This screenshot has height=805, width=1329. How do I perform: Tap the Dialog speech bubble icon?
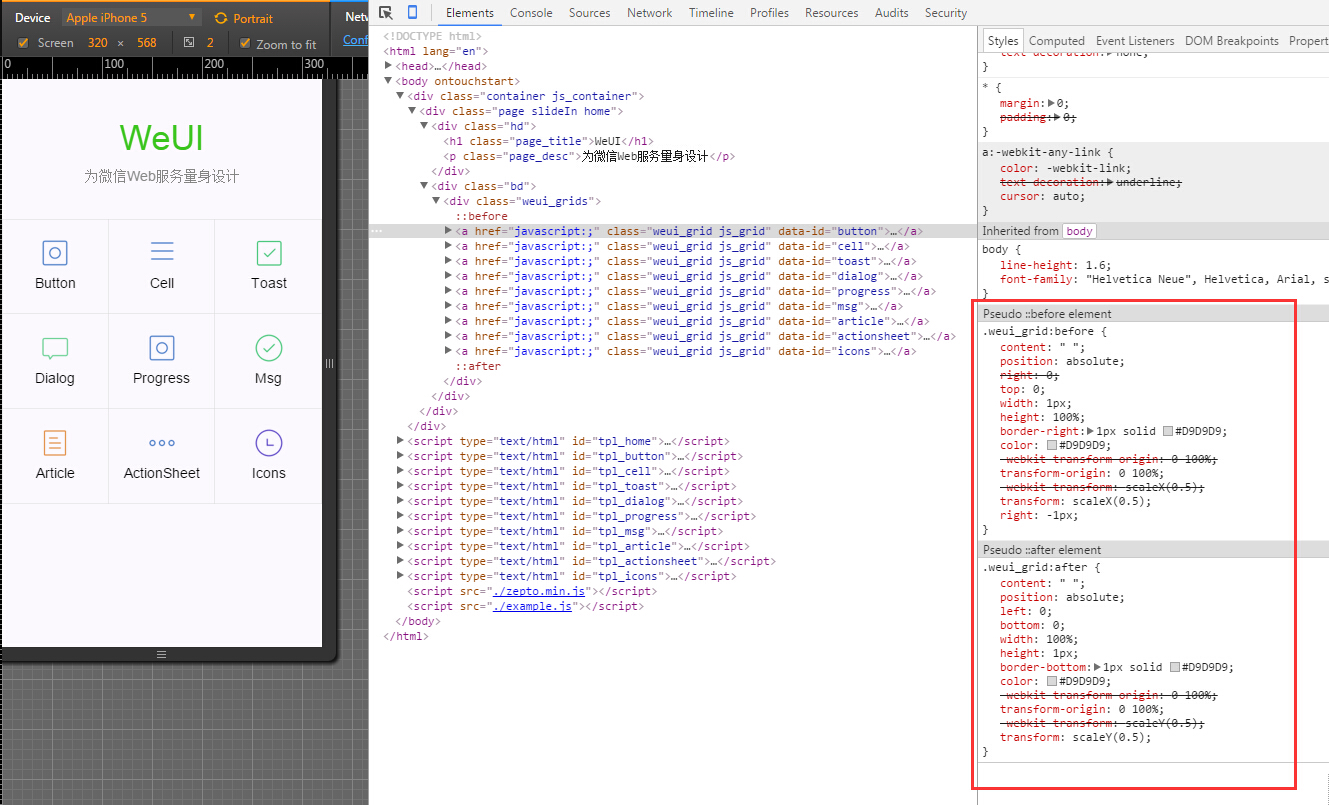[x=55, y=348]
